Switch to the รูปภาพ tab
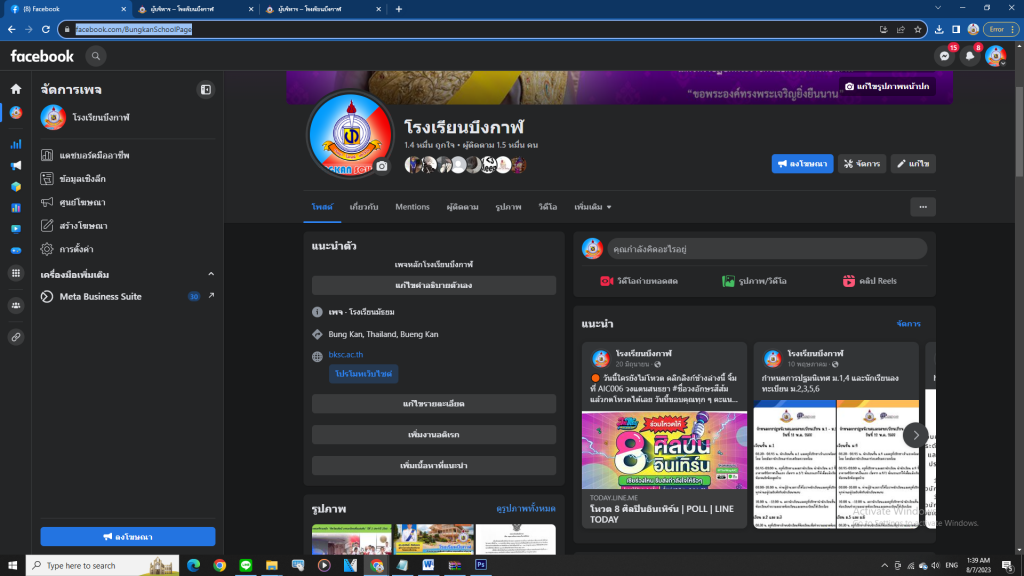Viewport: 1024px width, 576px height. click(x=508, y=207)
